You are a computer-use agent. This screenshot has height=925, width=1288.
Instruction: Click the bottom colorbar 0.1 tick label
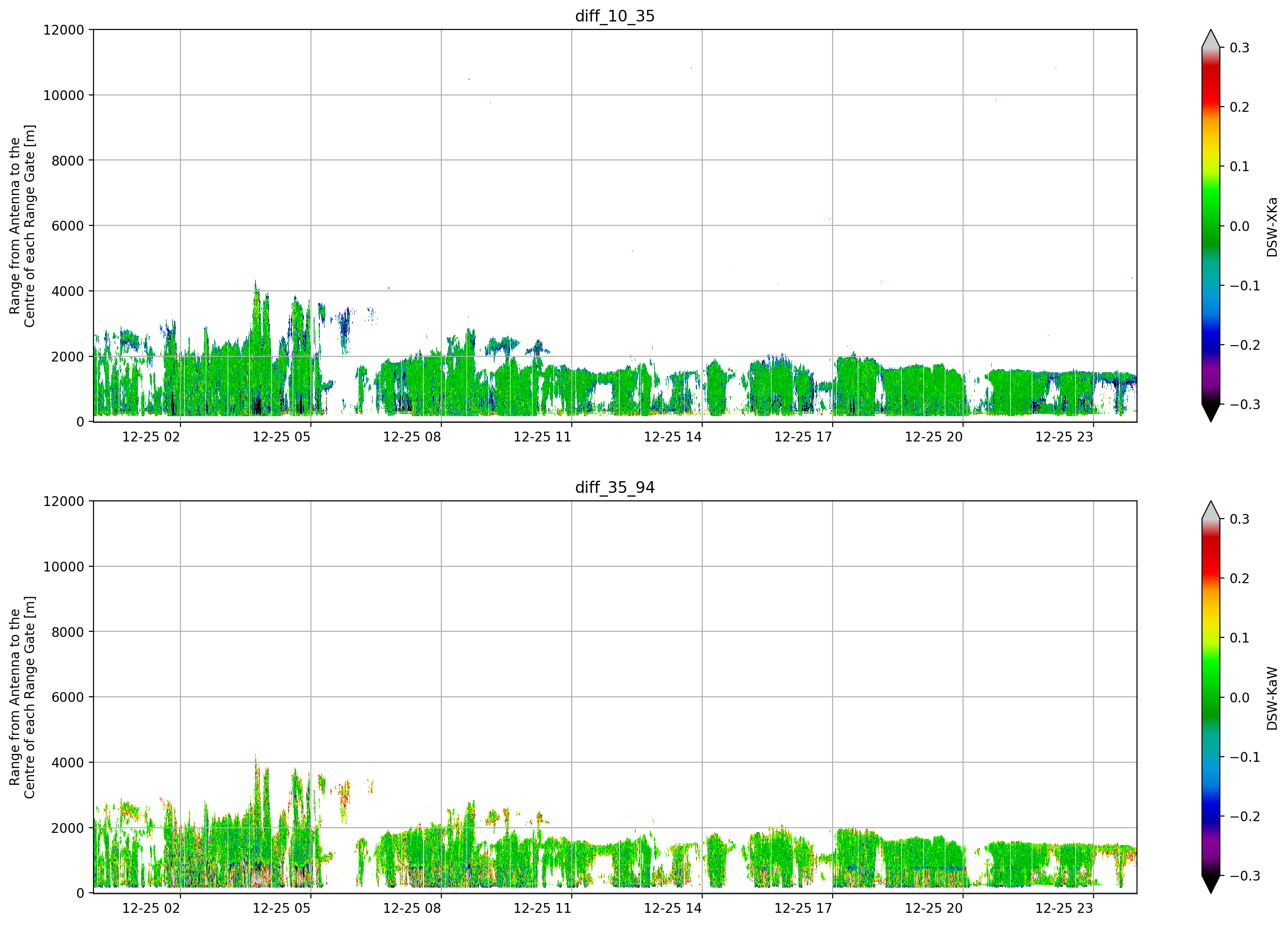click(1240, 638)
